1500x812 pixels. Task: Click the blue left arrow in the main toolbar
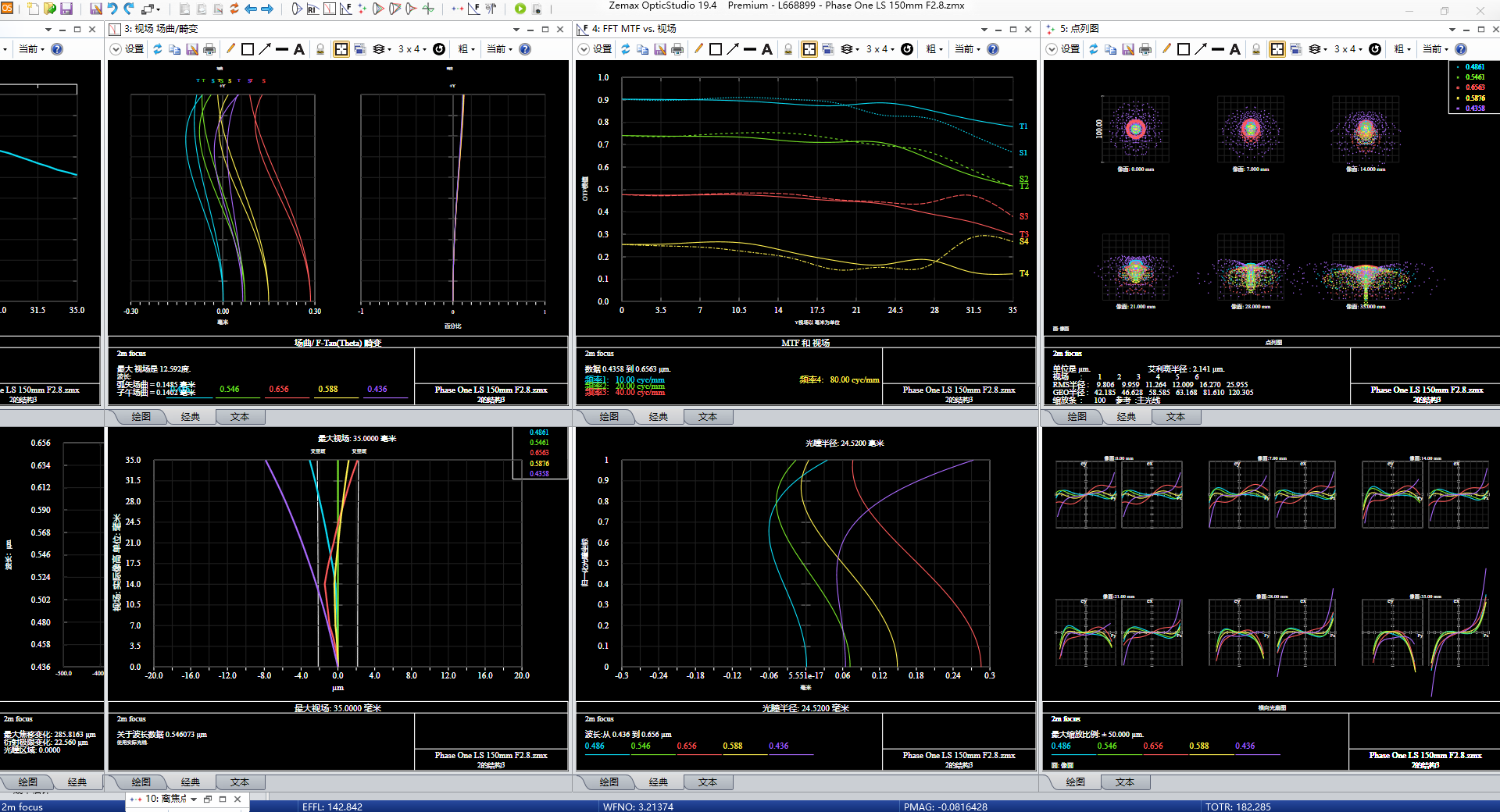(x=251, y=9)
